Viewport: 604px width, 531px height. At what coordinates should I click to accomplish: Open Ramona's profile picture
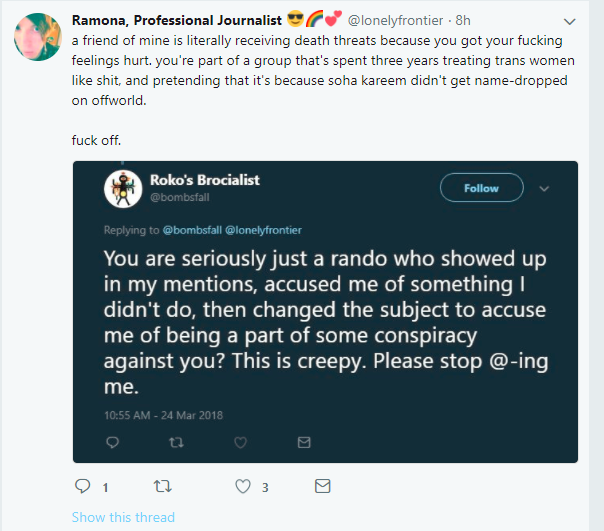tap(38, 37)
